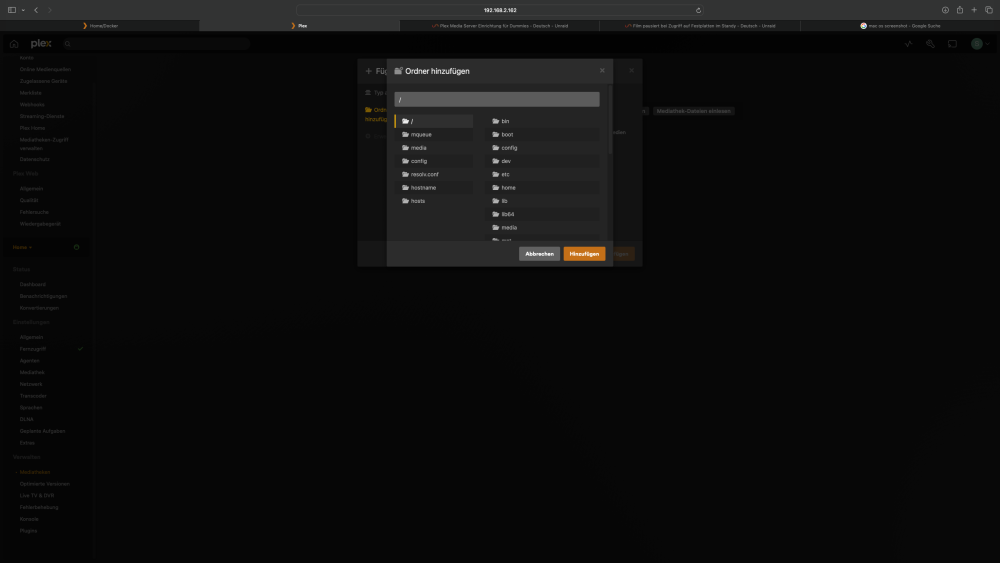Click Mediathek-Dateien einlesen button behind dialog

point(693,111)
